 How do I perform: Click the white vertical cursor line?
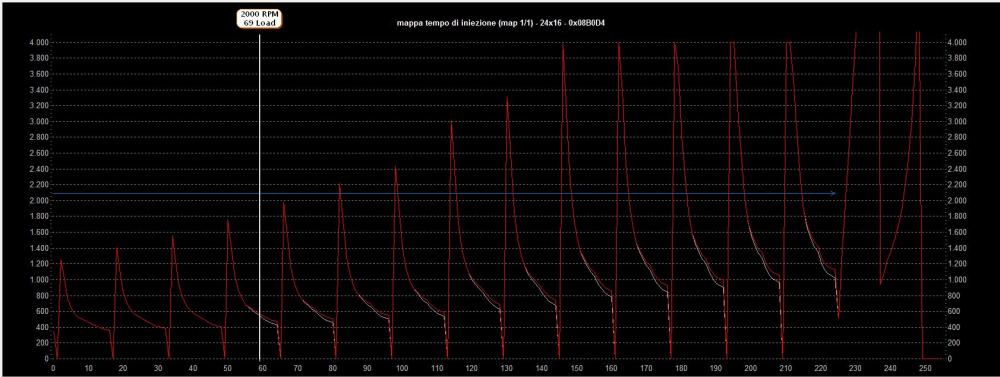[x=260, y=196]
